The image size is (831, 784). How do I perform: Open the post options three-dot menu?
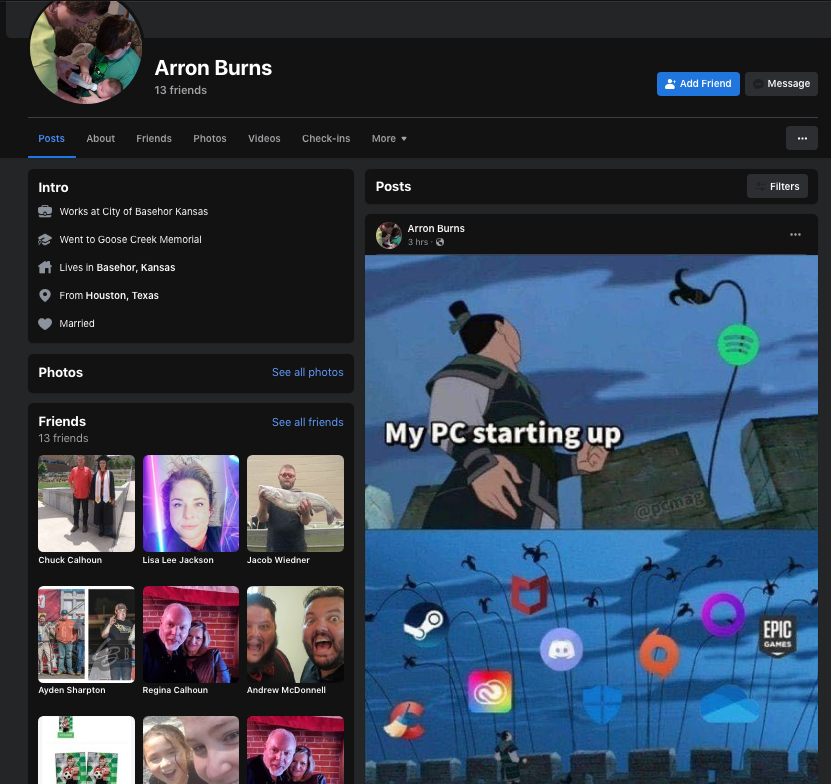click(x=795, y=235)
